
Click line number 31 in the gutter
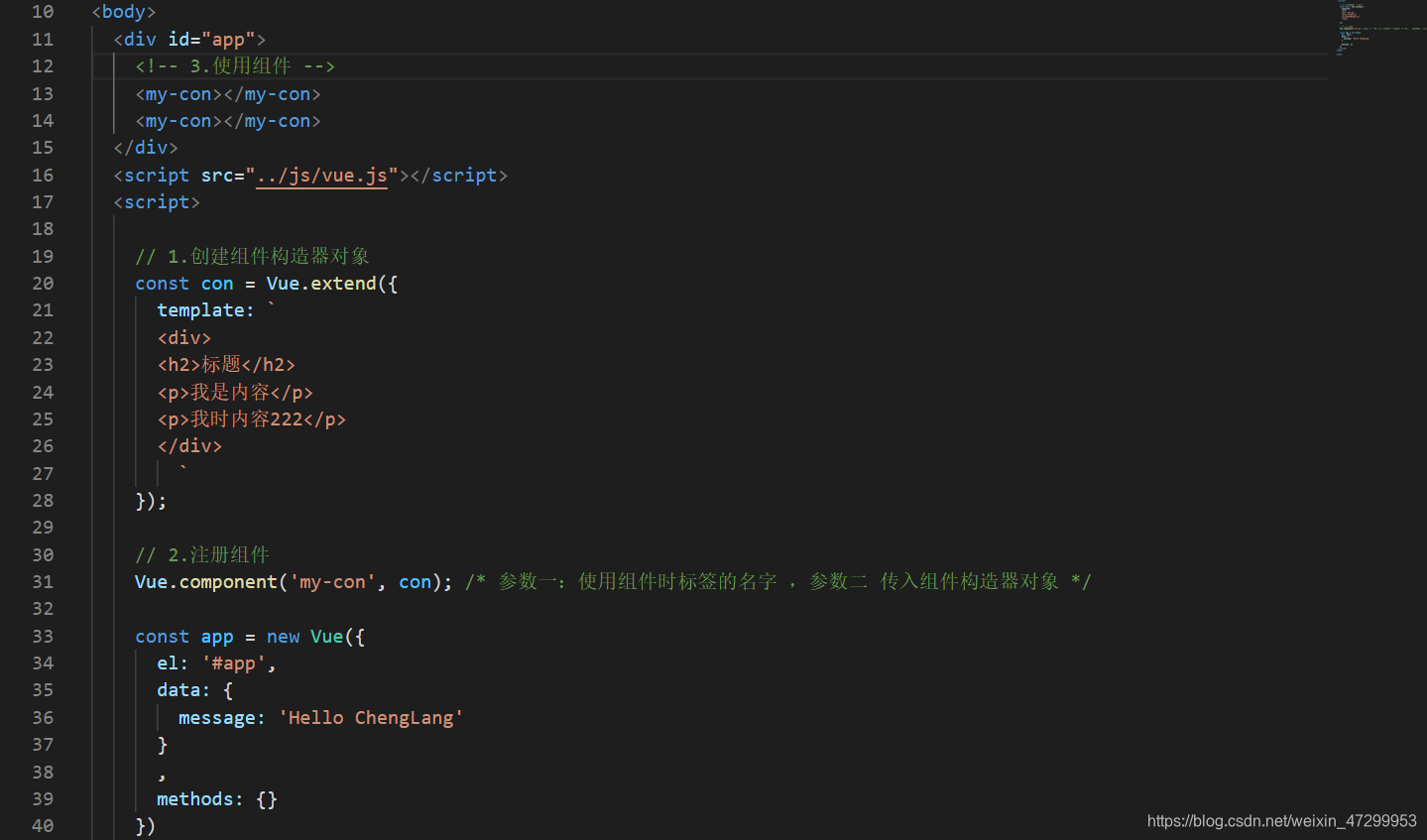[43, 582]
